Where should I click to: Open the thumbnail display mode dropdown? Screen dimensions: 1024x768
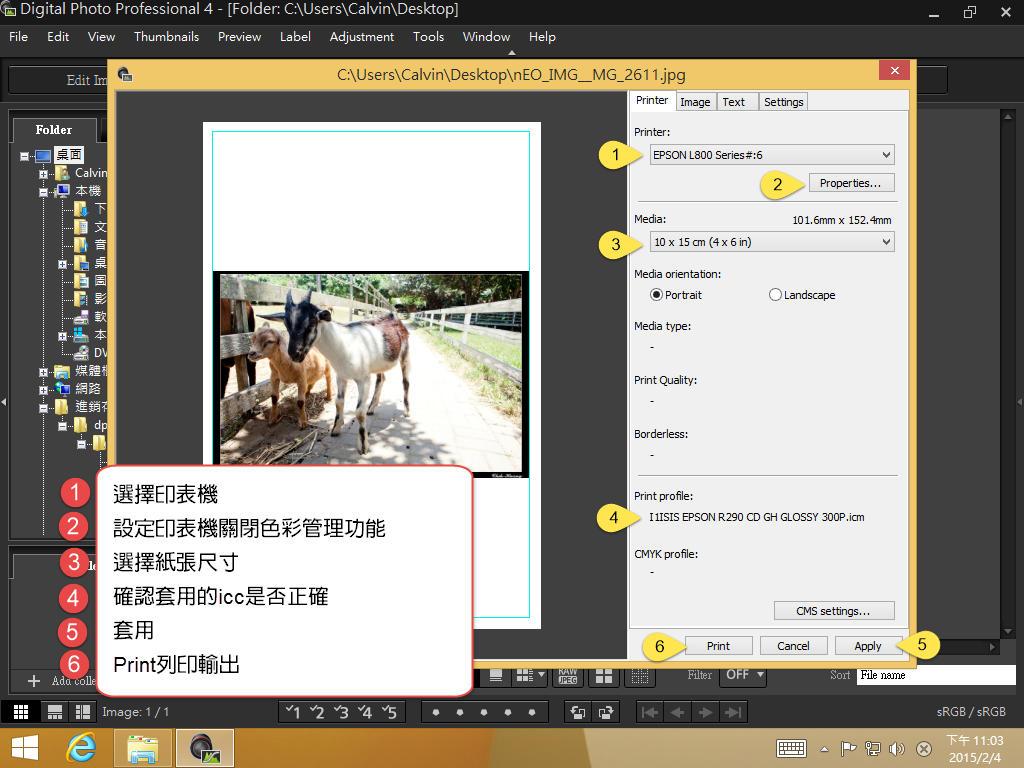pyautogui.click(x=530, y=676)
